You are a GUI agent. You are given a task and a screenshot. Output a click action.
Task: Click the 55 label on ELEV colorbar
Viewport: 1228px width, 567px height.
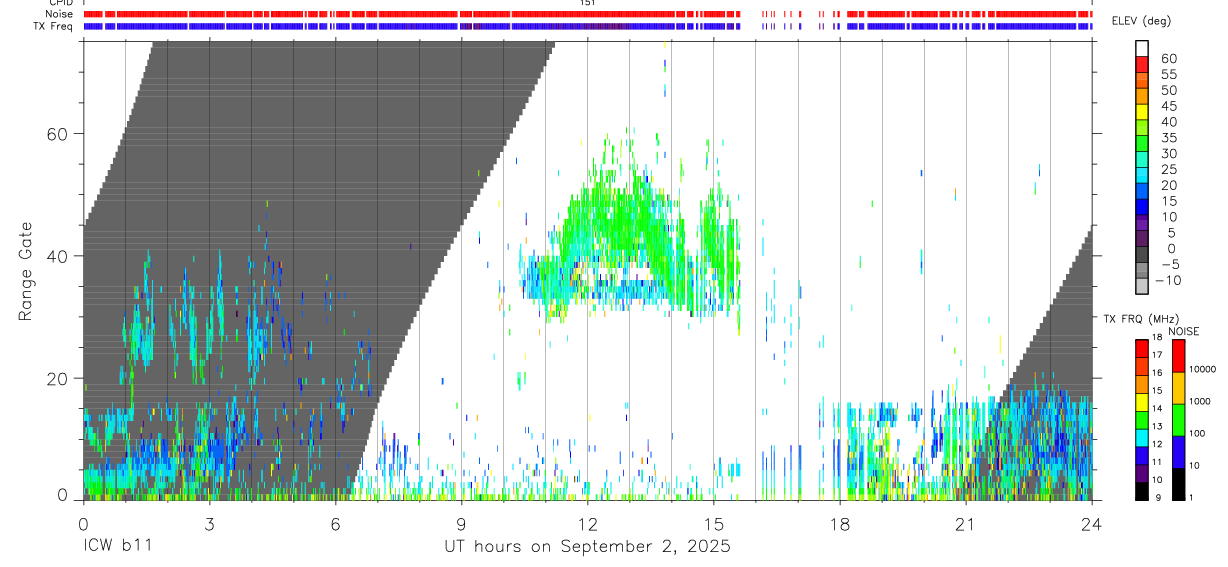[x=1169, y=74]
